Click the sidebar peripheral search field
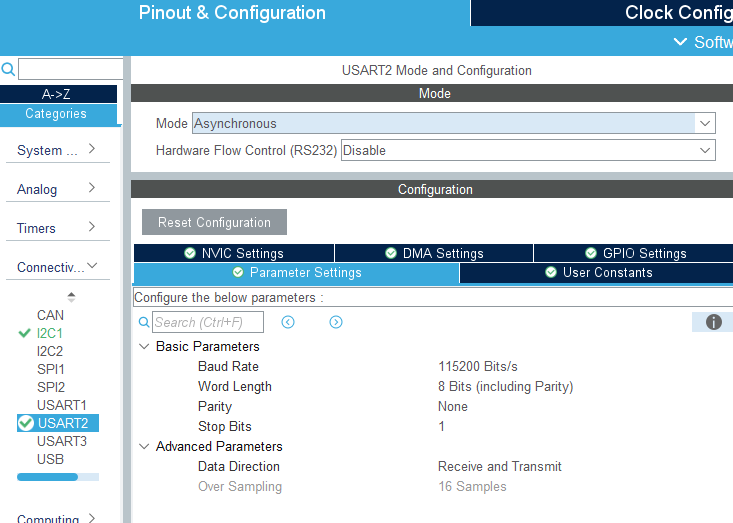 (x=71, y=69)
